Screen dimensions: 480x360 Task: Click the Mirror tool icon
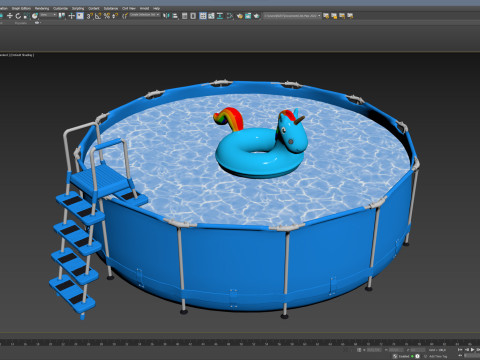pos(166,16)
